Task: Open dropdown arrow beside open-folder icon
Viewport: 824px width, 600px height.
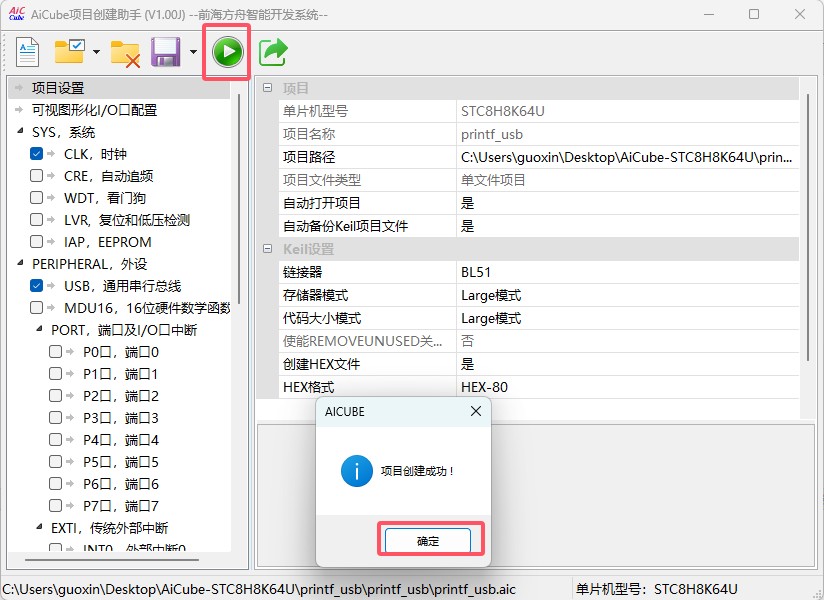Action: point(96,51)
